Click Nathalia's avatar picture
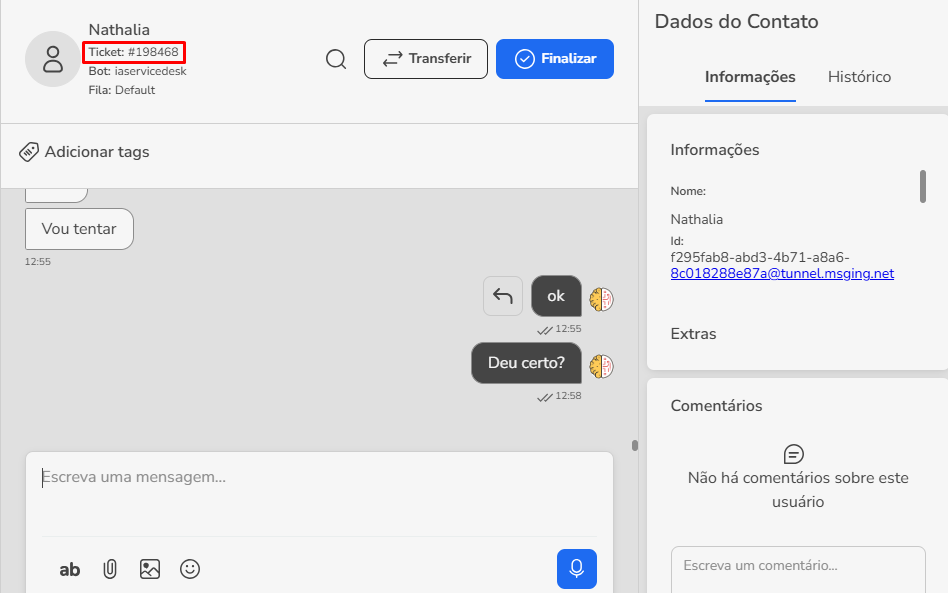Image resolution: width=948 pixels, height=593 pixels. point(52,59)
